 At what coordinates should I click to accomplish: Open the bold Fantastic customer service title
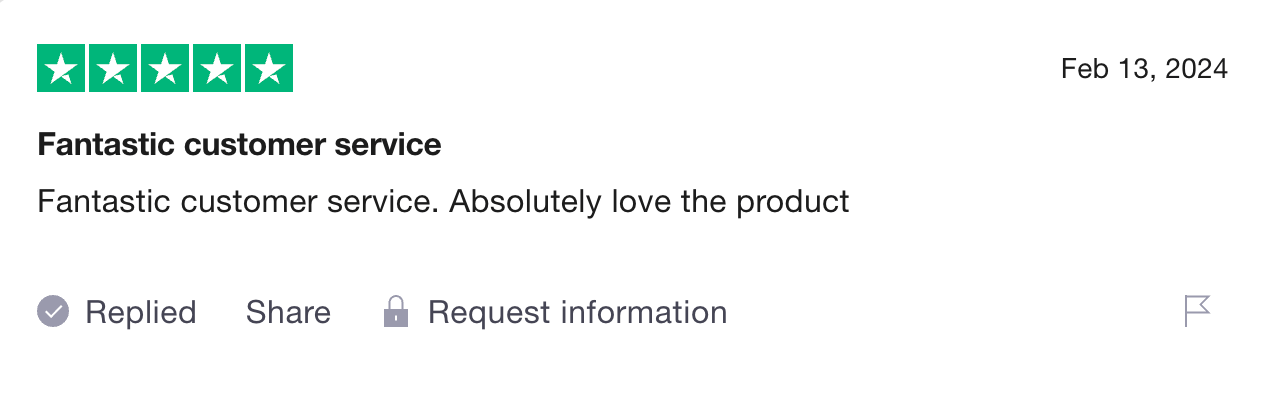(x=239, y=144)
